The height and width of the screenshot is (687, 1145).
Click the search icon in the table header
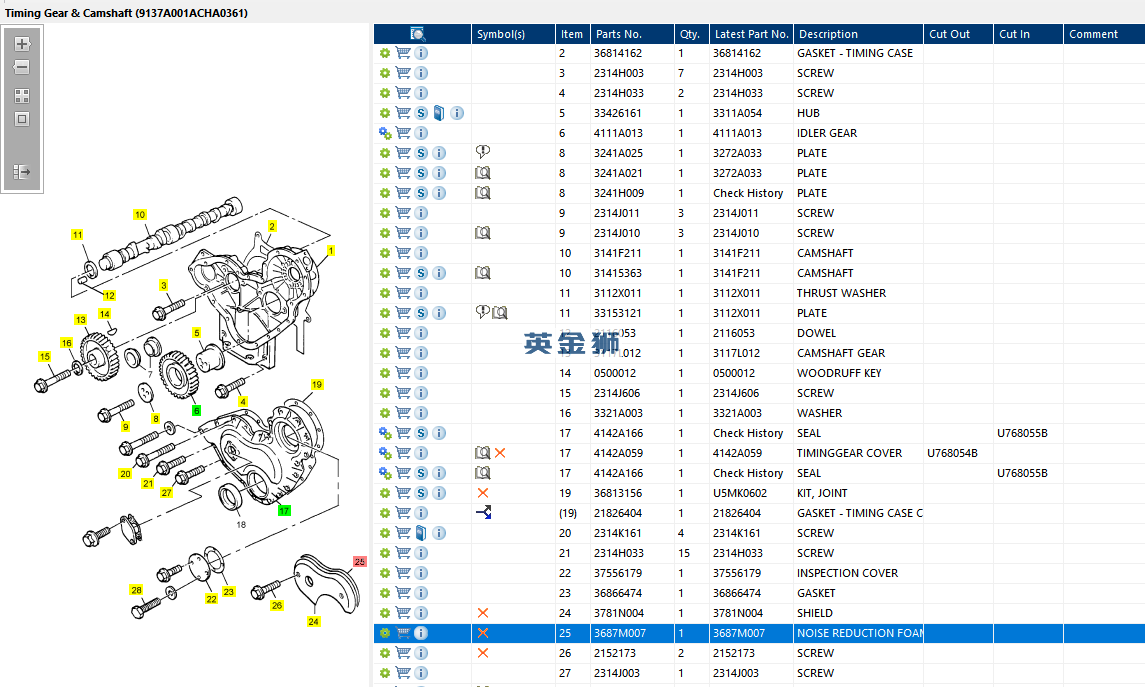(x=418, y=34)
